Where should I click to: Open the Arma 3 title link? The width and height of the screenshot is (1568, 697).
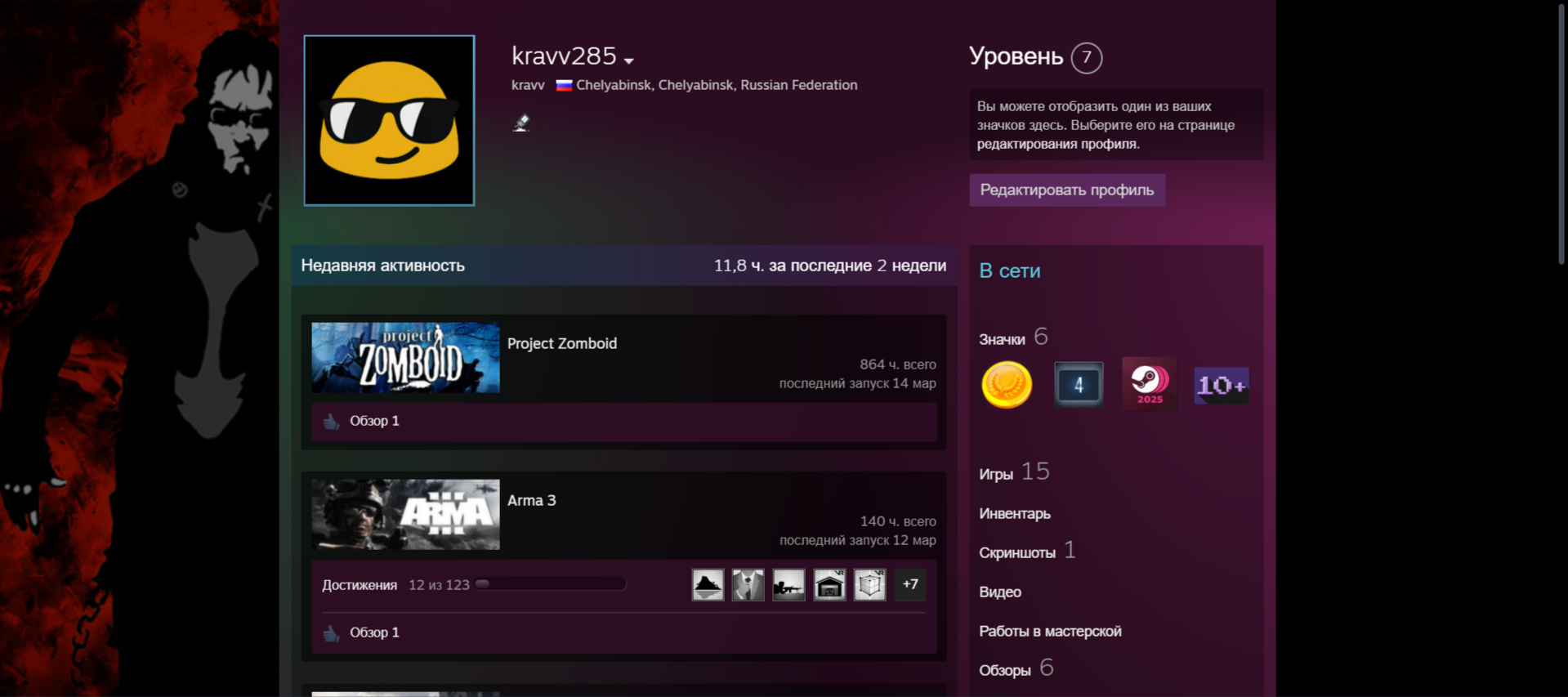pos(532,500)
